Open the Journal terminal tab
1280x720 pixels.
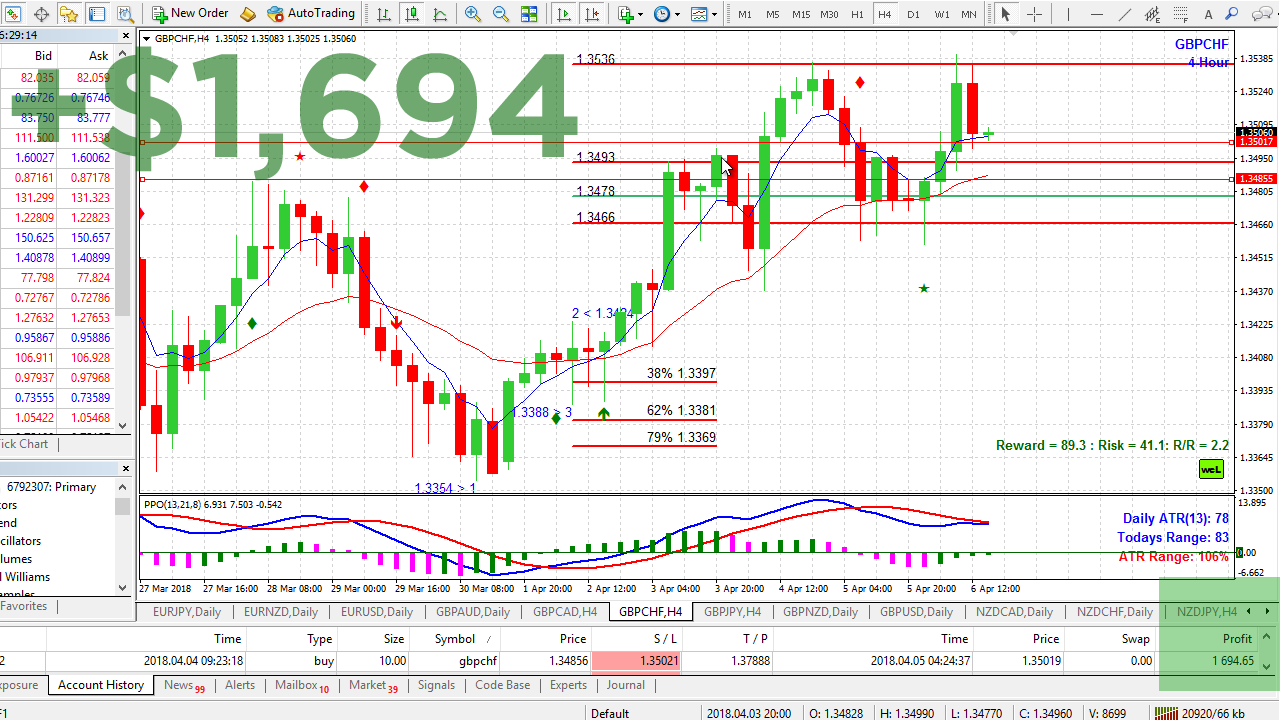click(626, 685)
